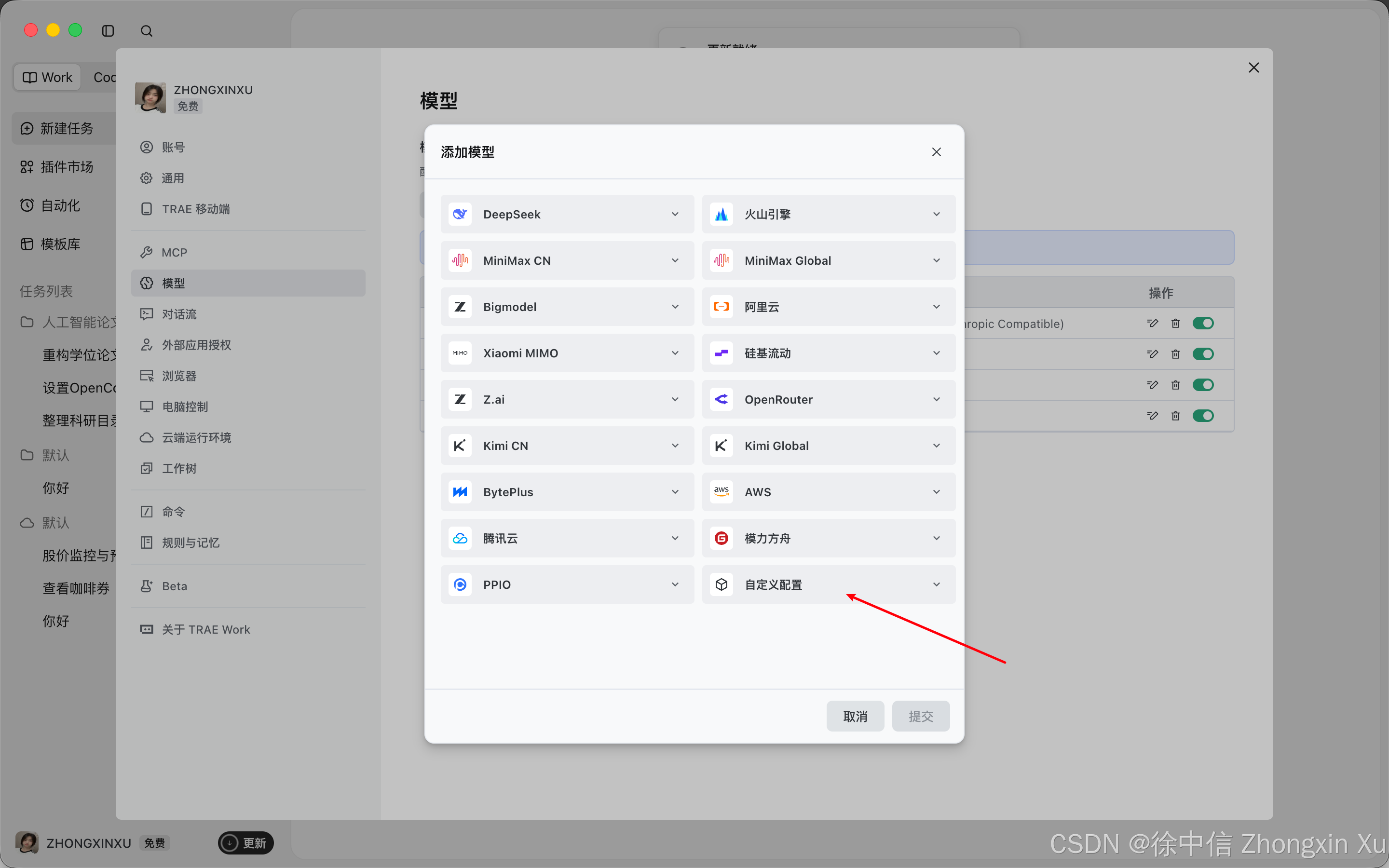The width and height of the screenshot is (1389, 868).
Task: Click 取消 to cancel adding model
Action: pyautogui.click(x=855, y=716)
